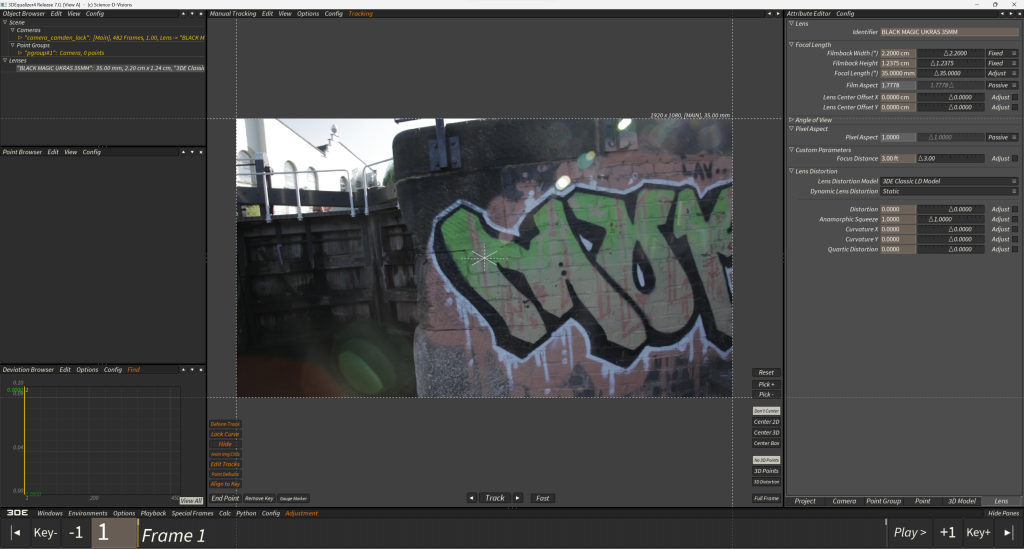Click the Object Browser pane up-arrow icon

point(183,14)
